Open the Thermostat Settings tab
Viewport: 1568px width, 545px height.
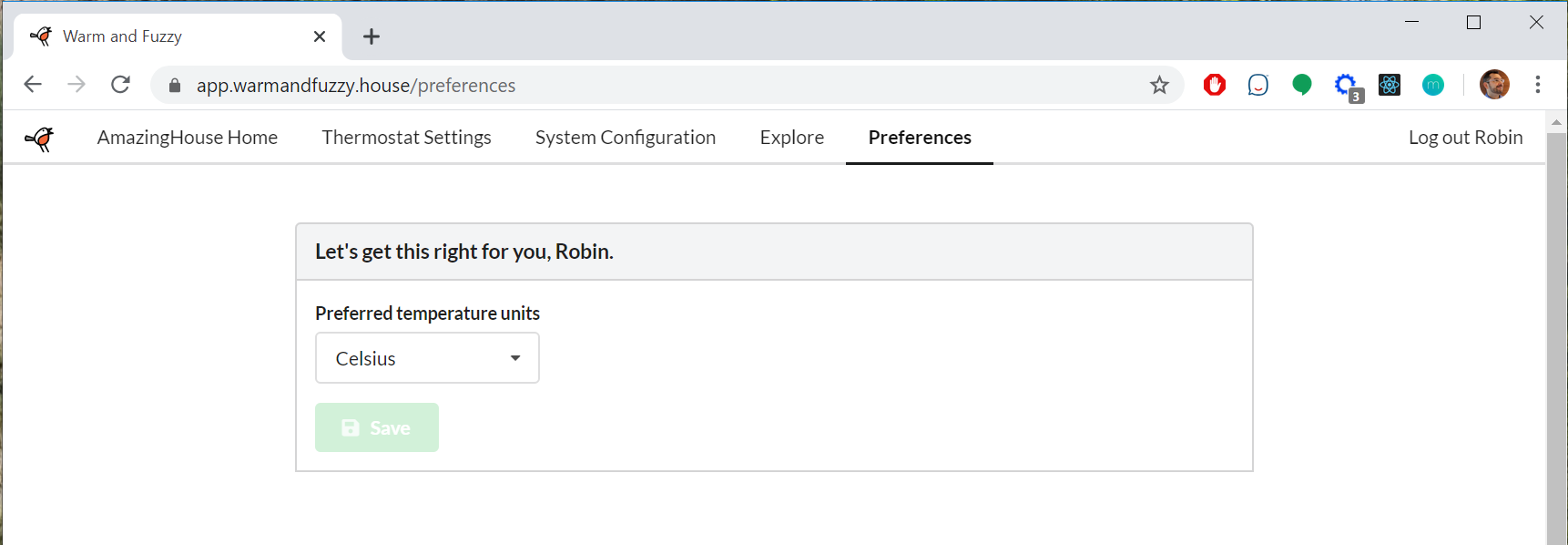(x=406, y=138)
